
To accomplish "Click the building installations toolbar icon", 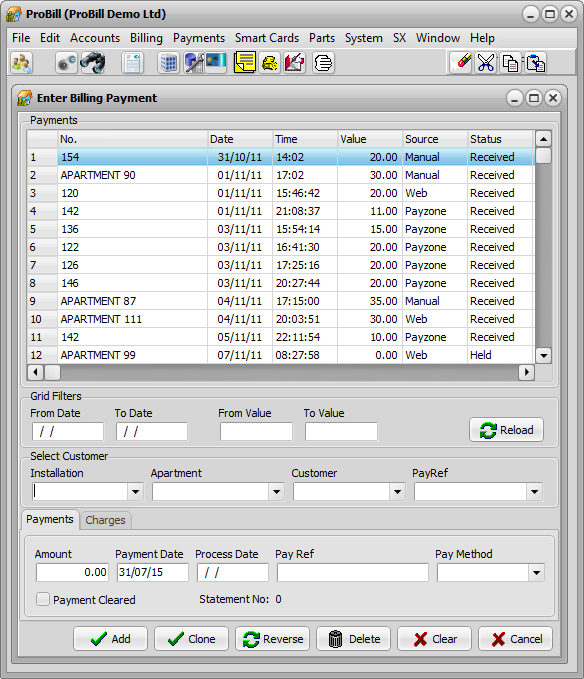I will (168, 63).
